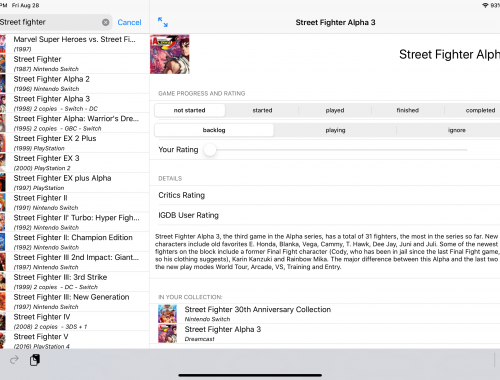Open Street Fighter III: New Generation result

(x=75, y=301)
